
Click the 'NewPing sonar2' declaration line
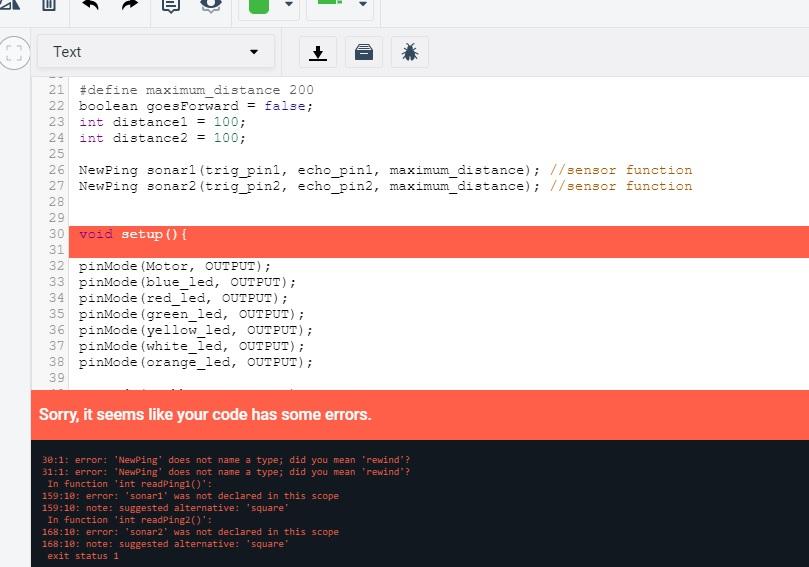pyautogui.click(x=309, y=186)
